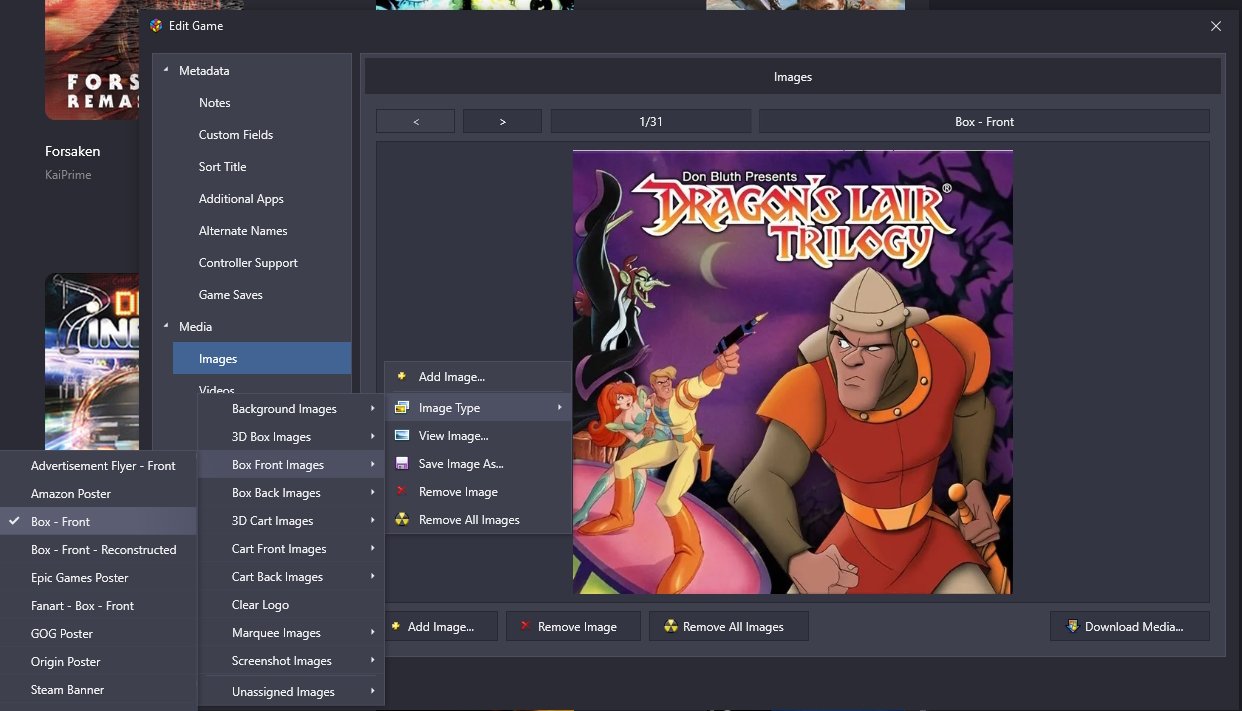Click the Image Type icon in the context menu
This screenshot has width=1242, height=711.
(401, 408)
